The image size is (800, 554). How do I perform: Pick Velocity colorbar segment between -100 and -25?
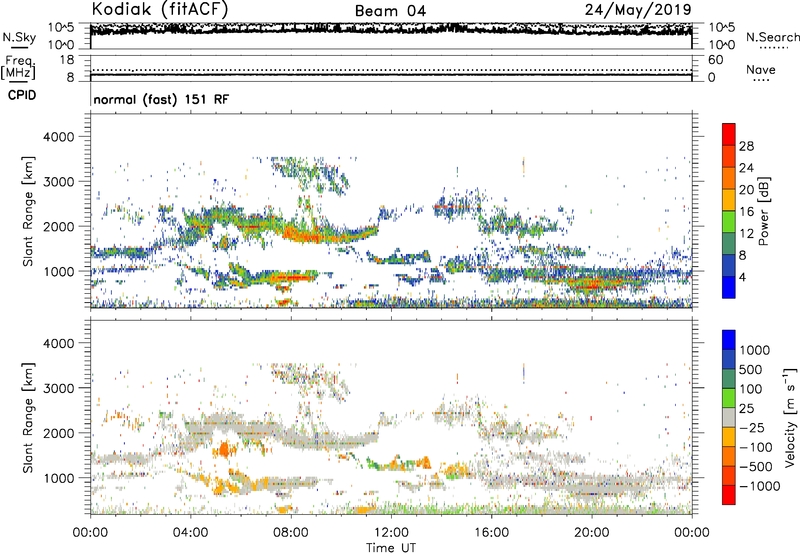[729, 437]
